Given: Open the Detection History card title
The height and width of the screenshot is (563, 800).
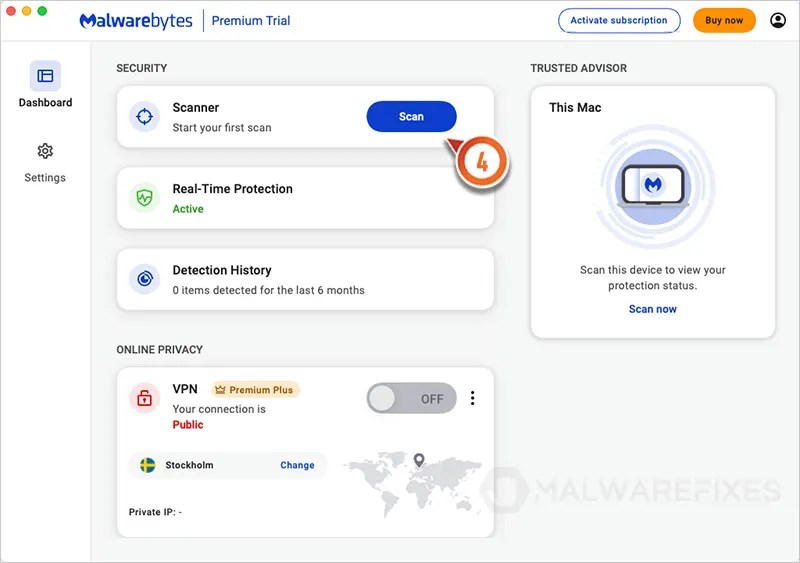Looking at the screenshot, I should [222, 270].
